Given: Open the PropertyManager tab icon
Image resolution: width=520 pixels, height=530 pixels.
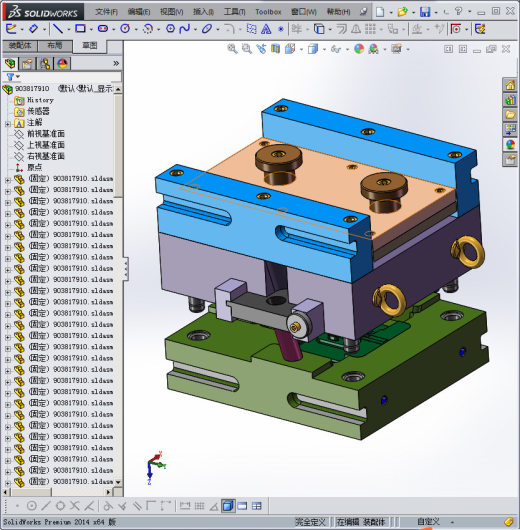Looking at the screenshot, I should point(27,64).
